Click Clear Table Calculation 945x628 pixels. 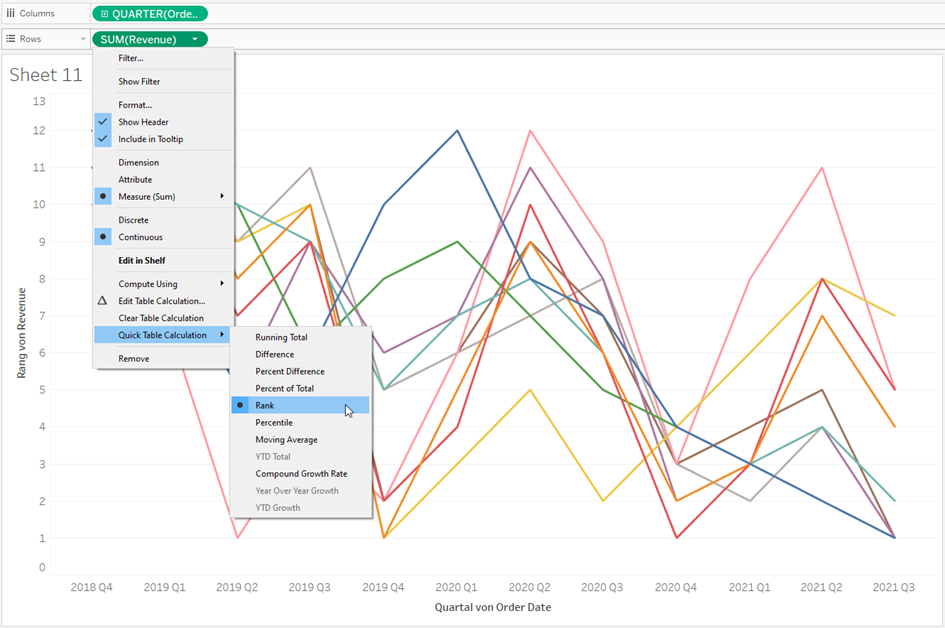tap(163, 318)
